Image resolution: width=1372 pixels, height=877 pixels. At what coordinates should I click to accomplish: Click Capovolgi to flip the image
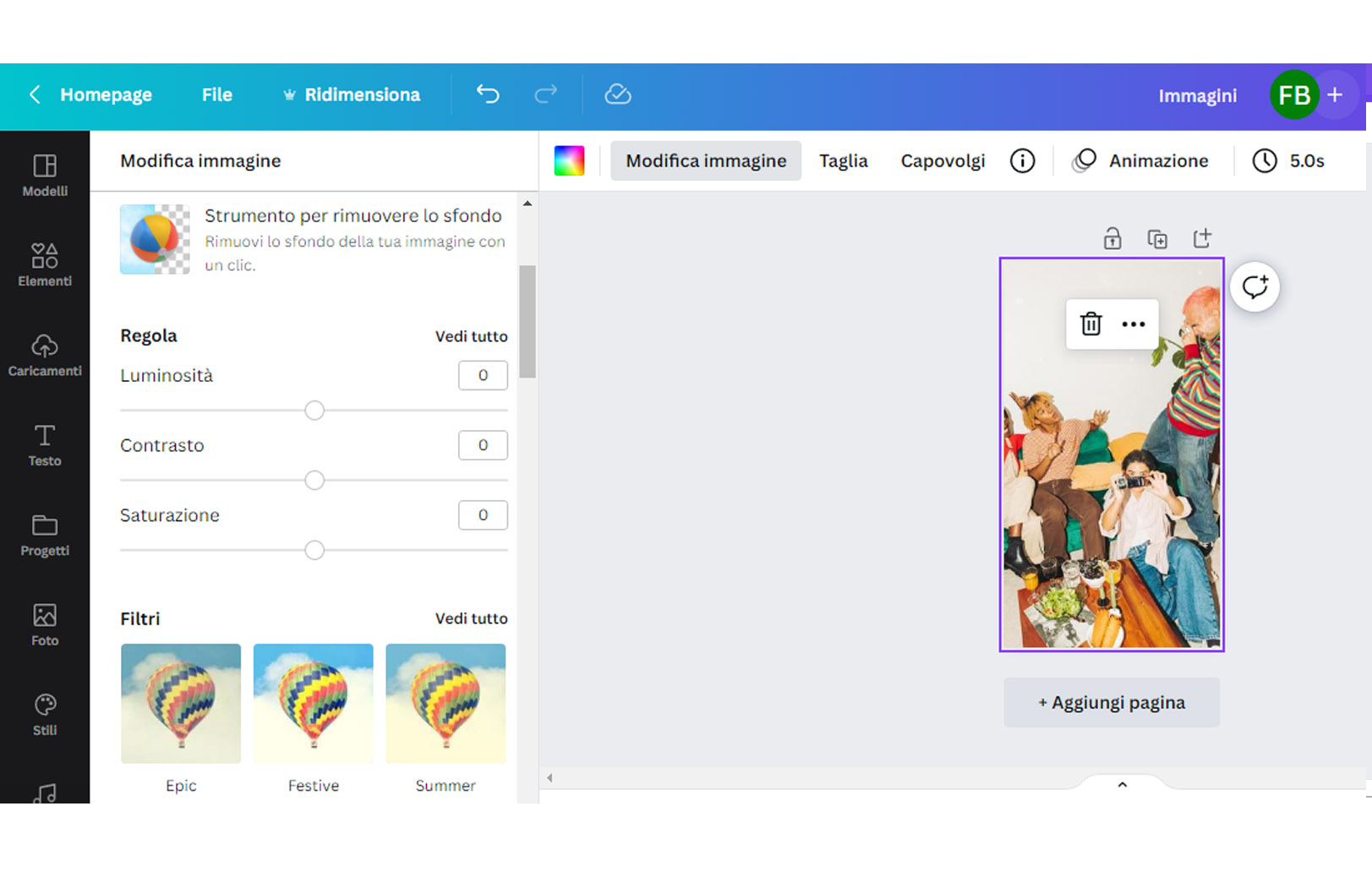tap(943, 161)
